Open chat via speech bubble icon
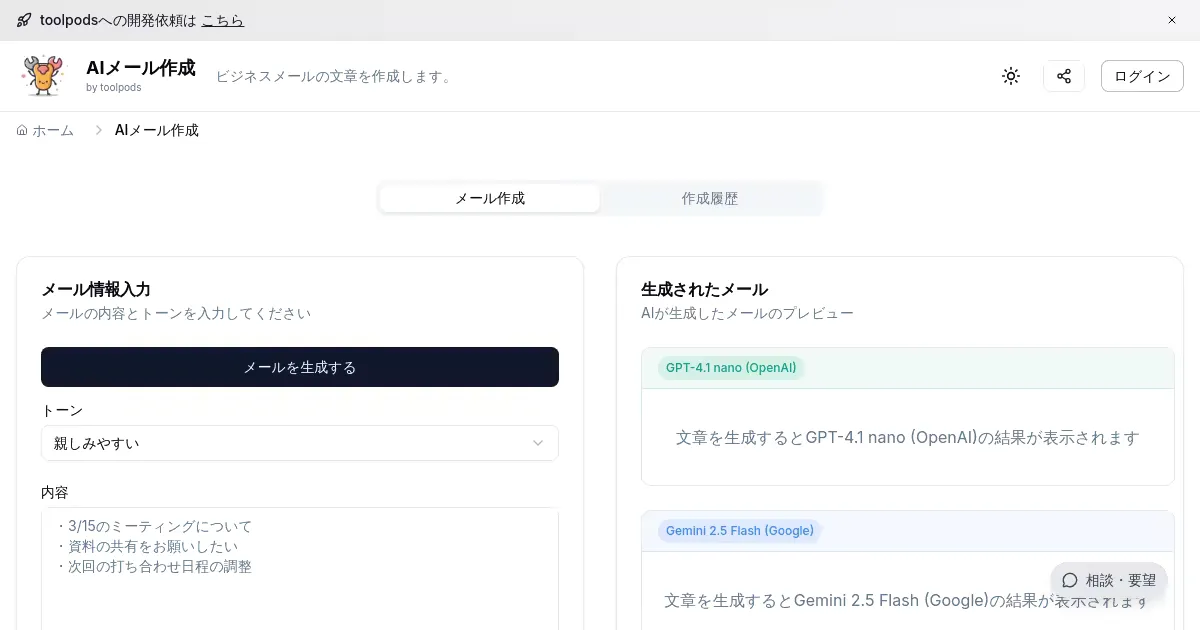The width and height of the screenshot is (1200, 630). tap(1070, 580)
